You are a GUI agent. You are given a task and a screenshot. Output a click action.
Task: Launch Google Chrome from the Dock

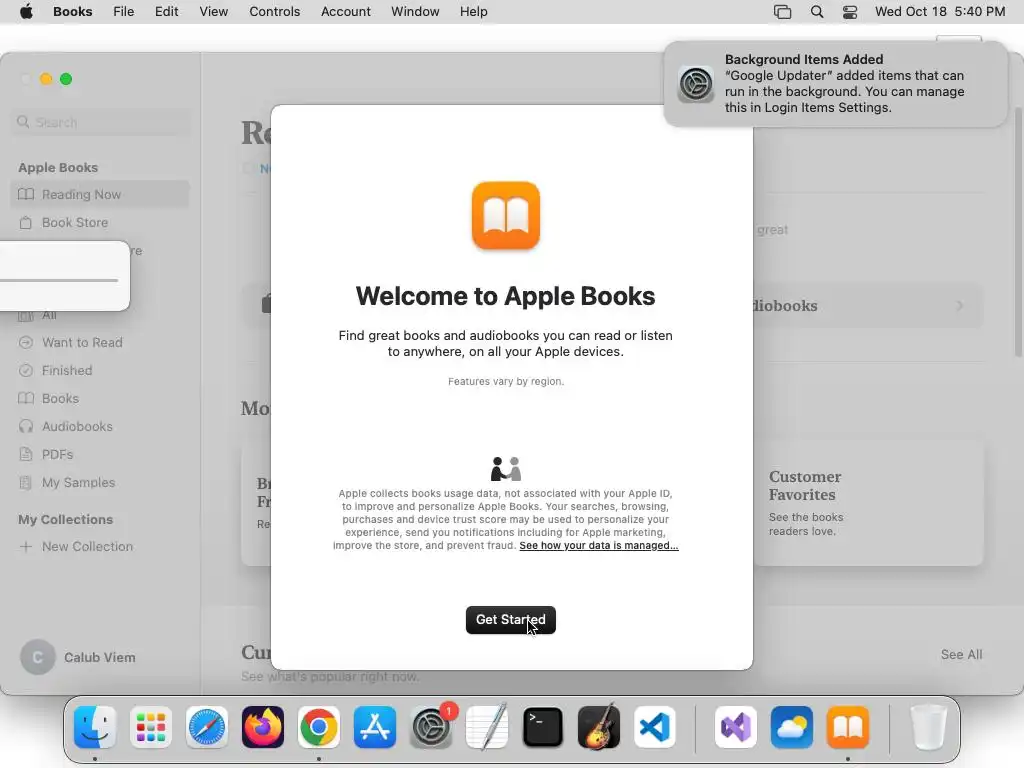click(319, 727)
